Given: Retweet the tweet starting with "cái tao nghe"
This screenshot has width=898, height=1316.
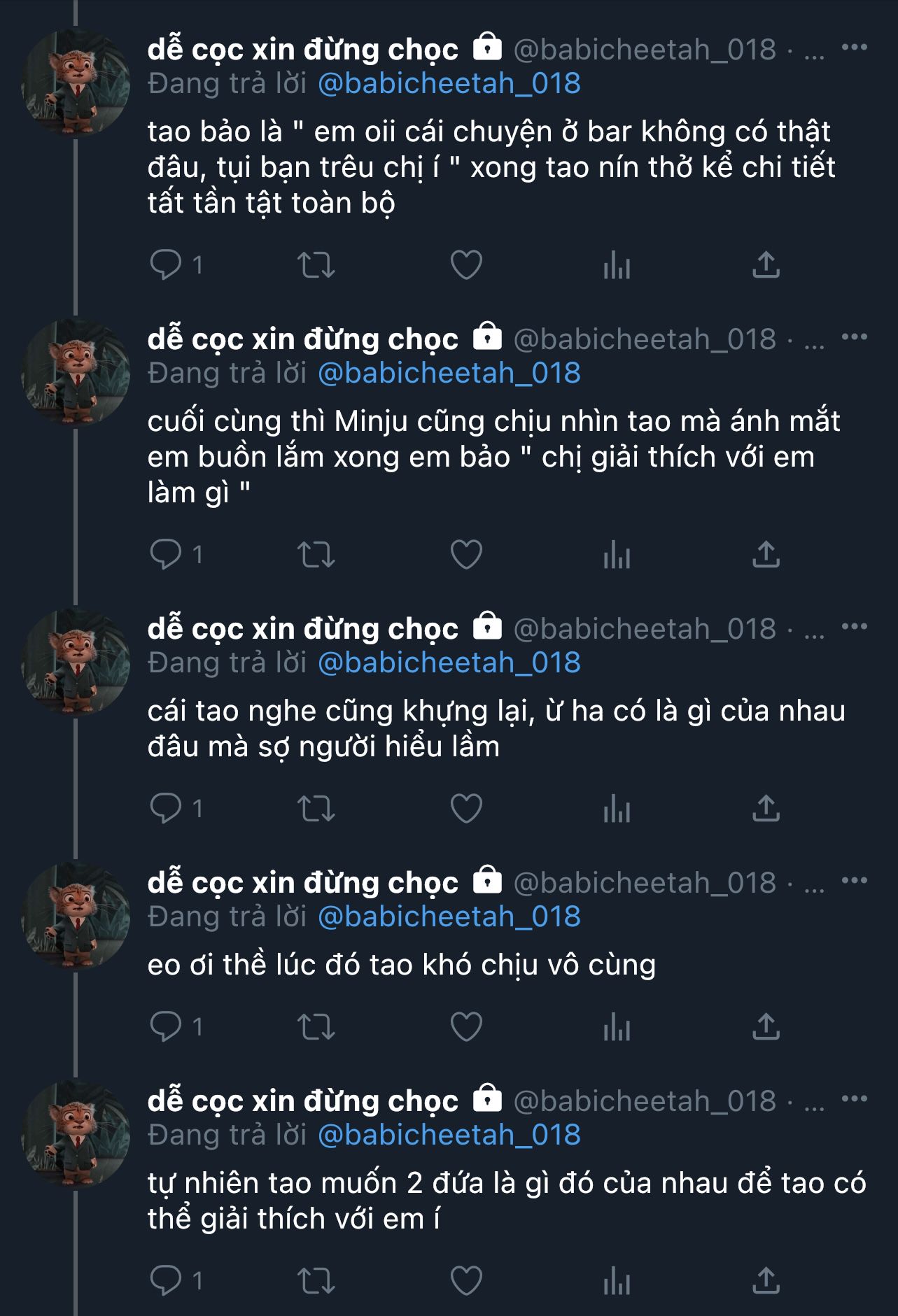Looking at the screenshot, I should coord(316,809).
